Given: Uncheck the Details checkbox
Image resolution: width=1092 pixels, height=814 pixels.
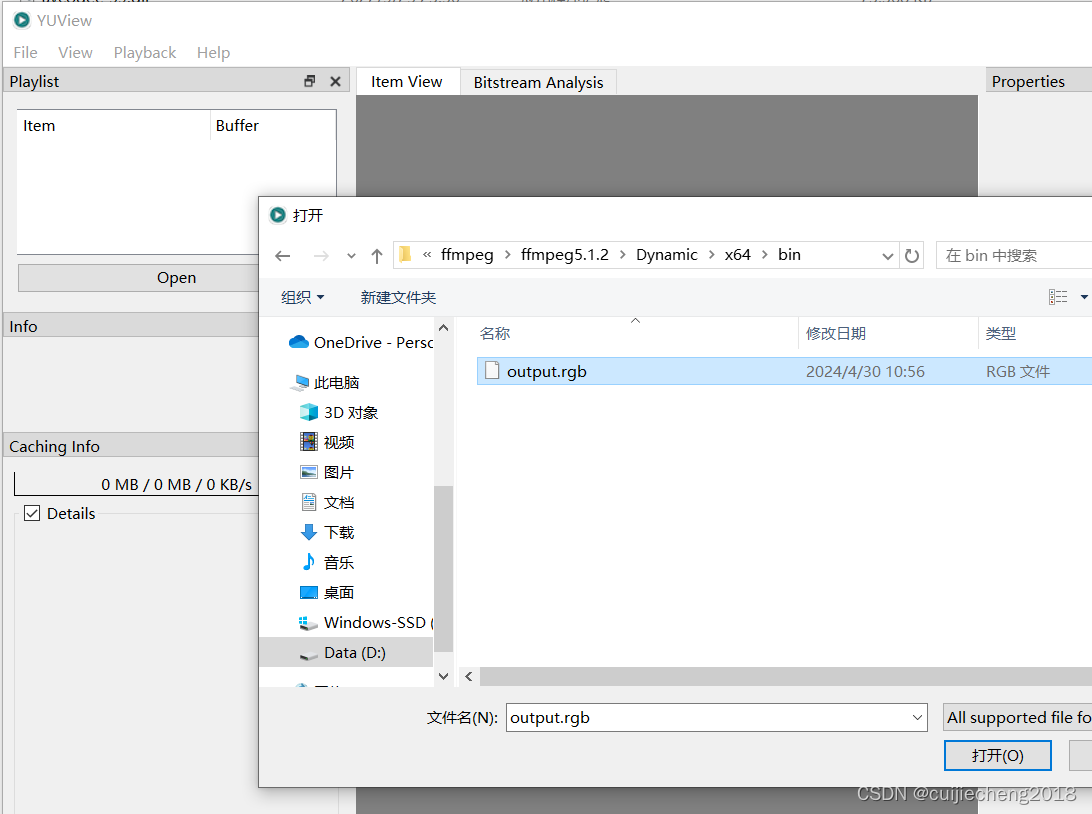Looking at the screenshot, I should pos(32,514).
